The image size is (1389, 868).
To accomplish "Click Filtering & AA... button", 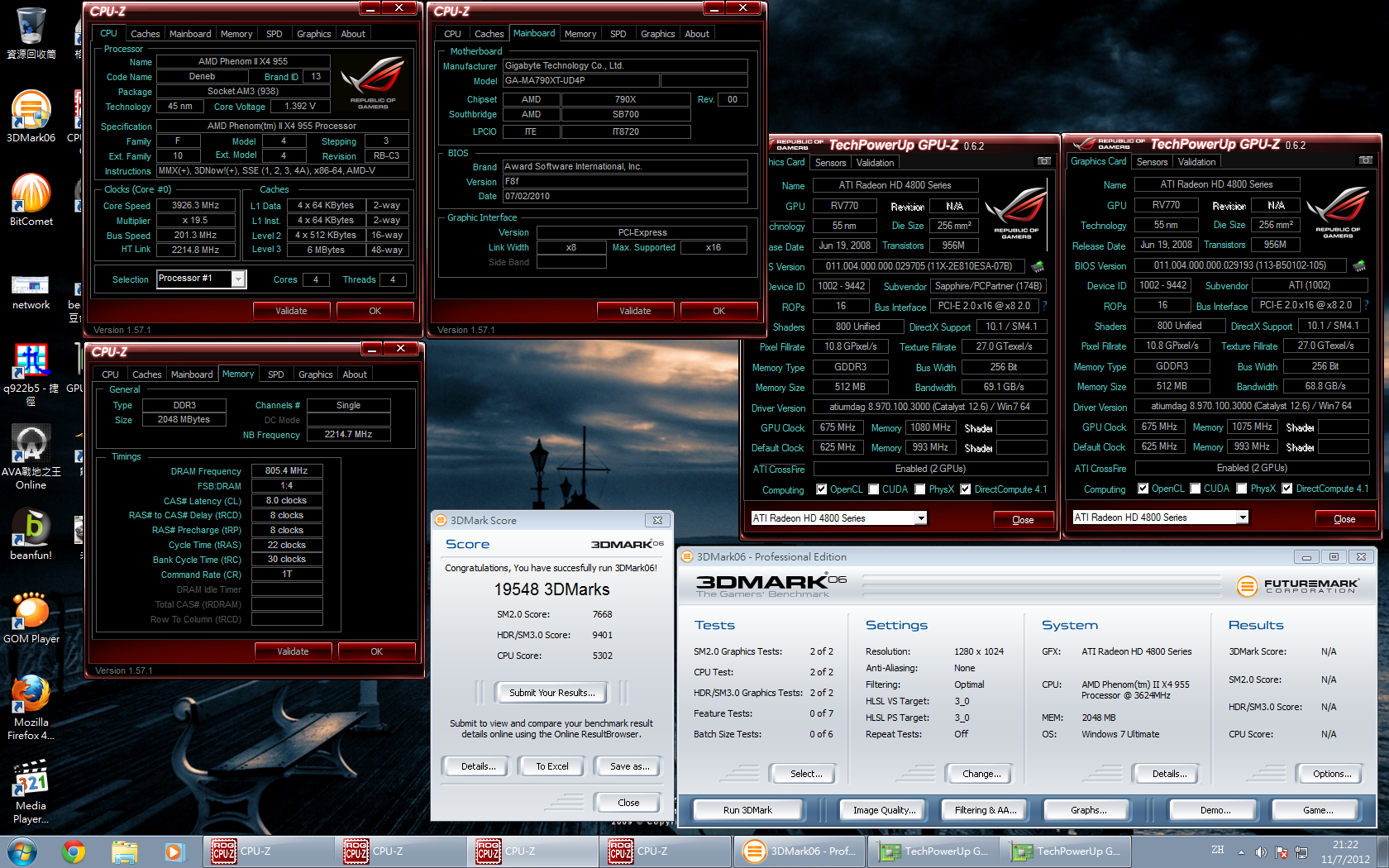I will click(x=986, y=810).
